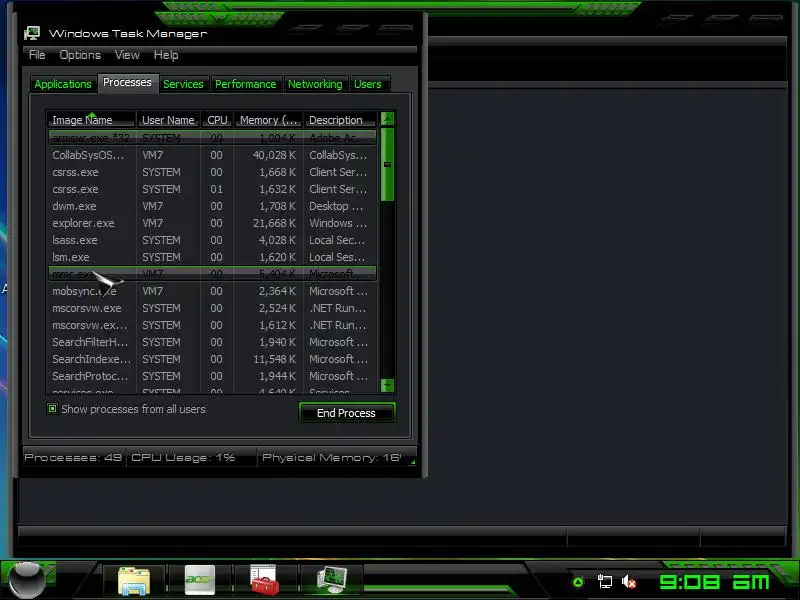Click the Task Manager title bar icon
This screenshot has width=800, height=600.
32,34
